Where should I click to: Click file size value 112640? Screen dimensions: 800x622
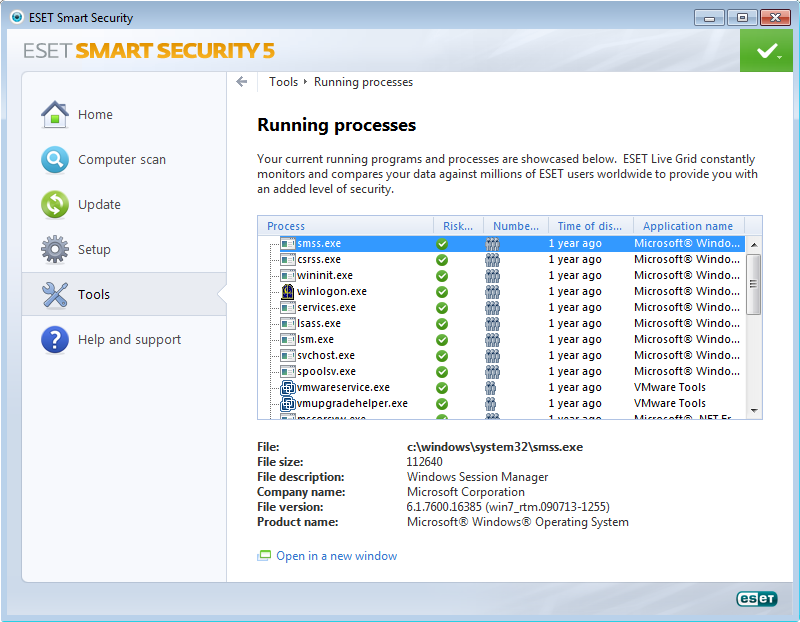click(424, 462)
